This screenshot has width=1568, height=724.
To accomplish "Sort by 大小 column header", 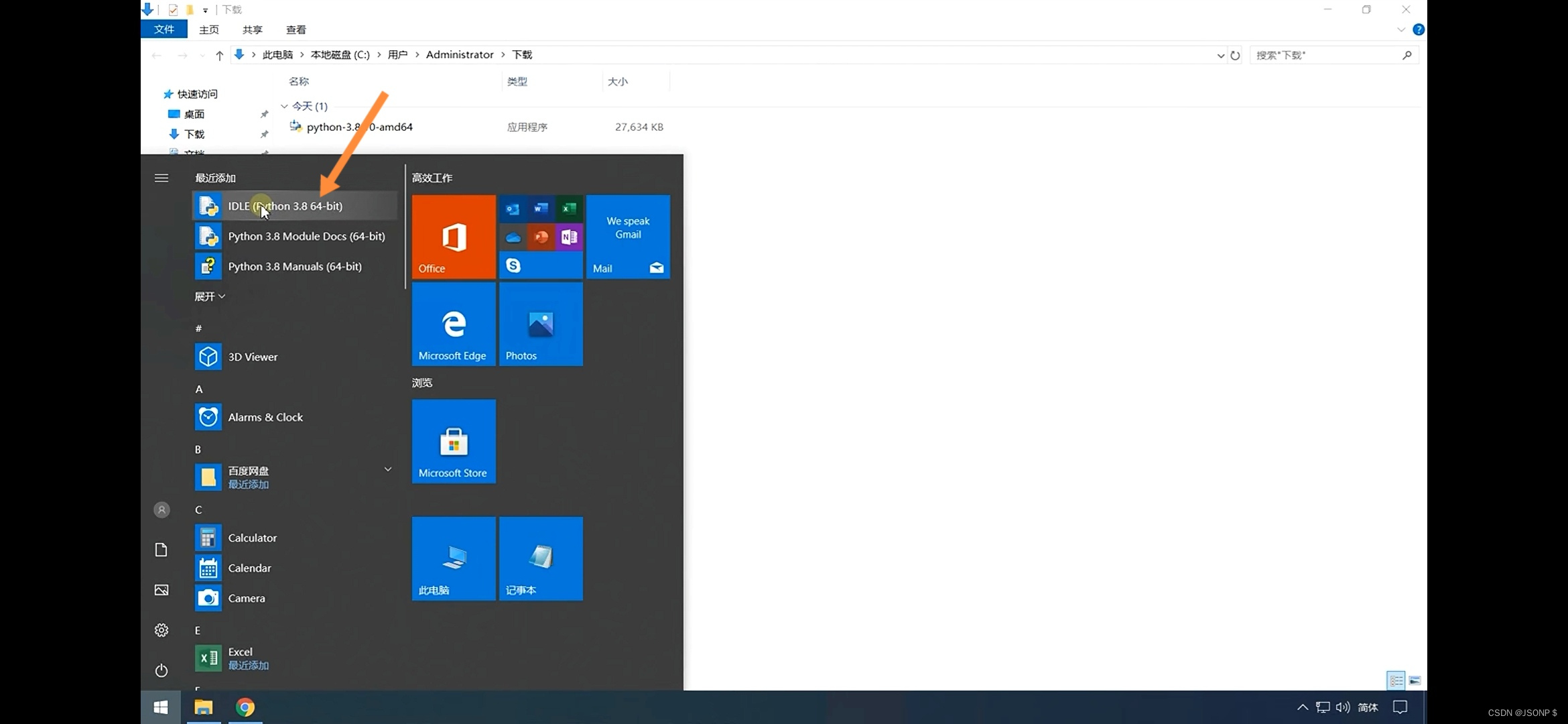I will pyautogui.click(x=618, y=81).
